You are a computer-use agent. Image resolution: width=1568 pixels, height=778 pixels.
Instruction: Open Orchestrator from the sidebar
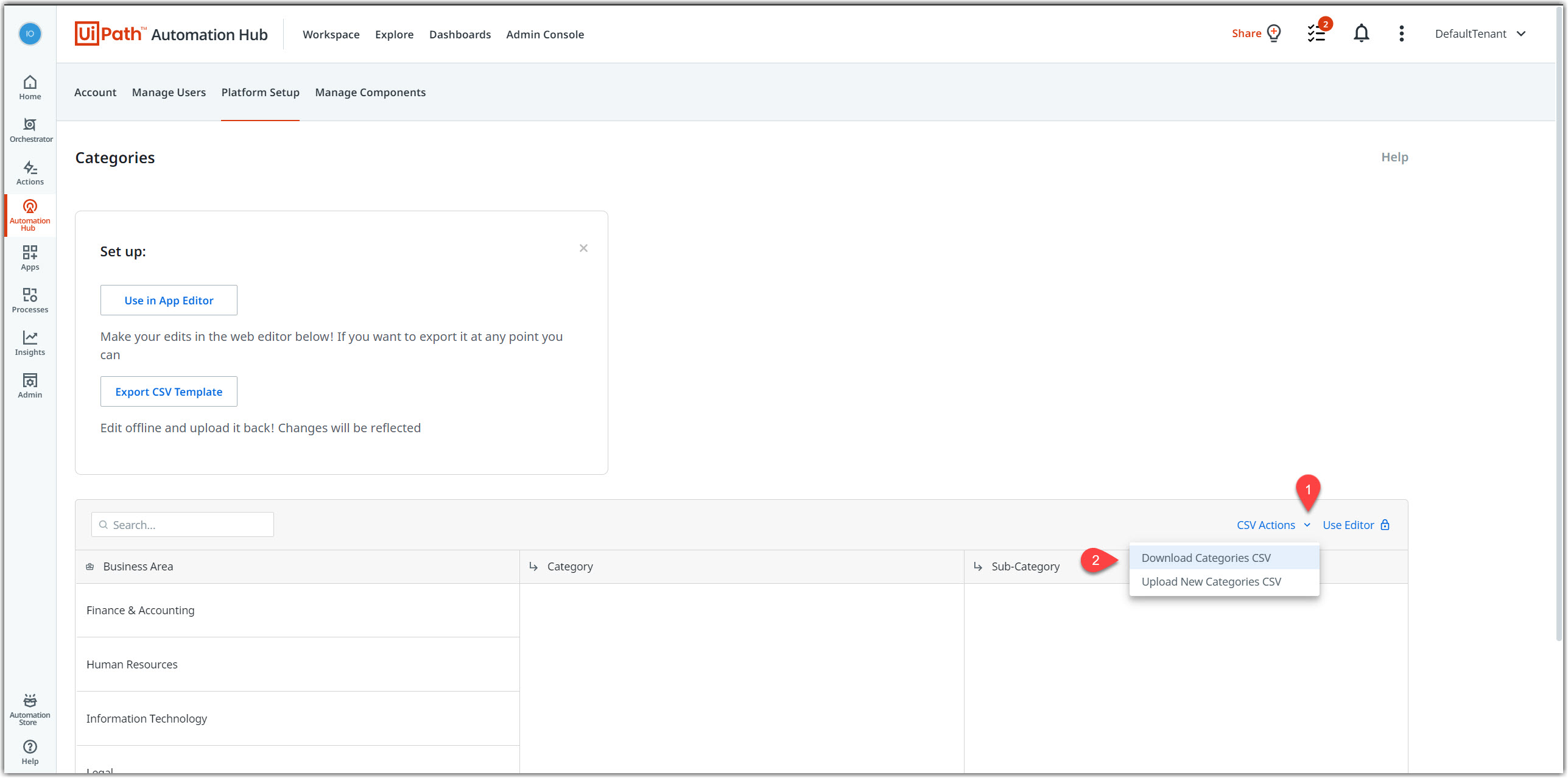coord(30,130)
